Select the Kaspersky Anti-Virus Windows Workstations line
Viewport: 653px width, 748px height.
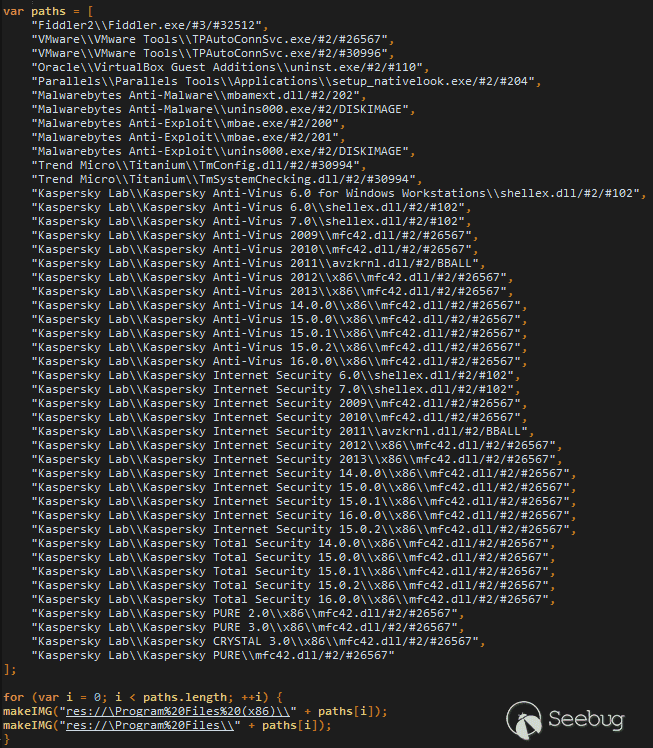pos(338,192)
